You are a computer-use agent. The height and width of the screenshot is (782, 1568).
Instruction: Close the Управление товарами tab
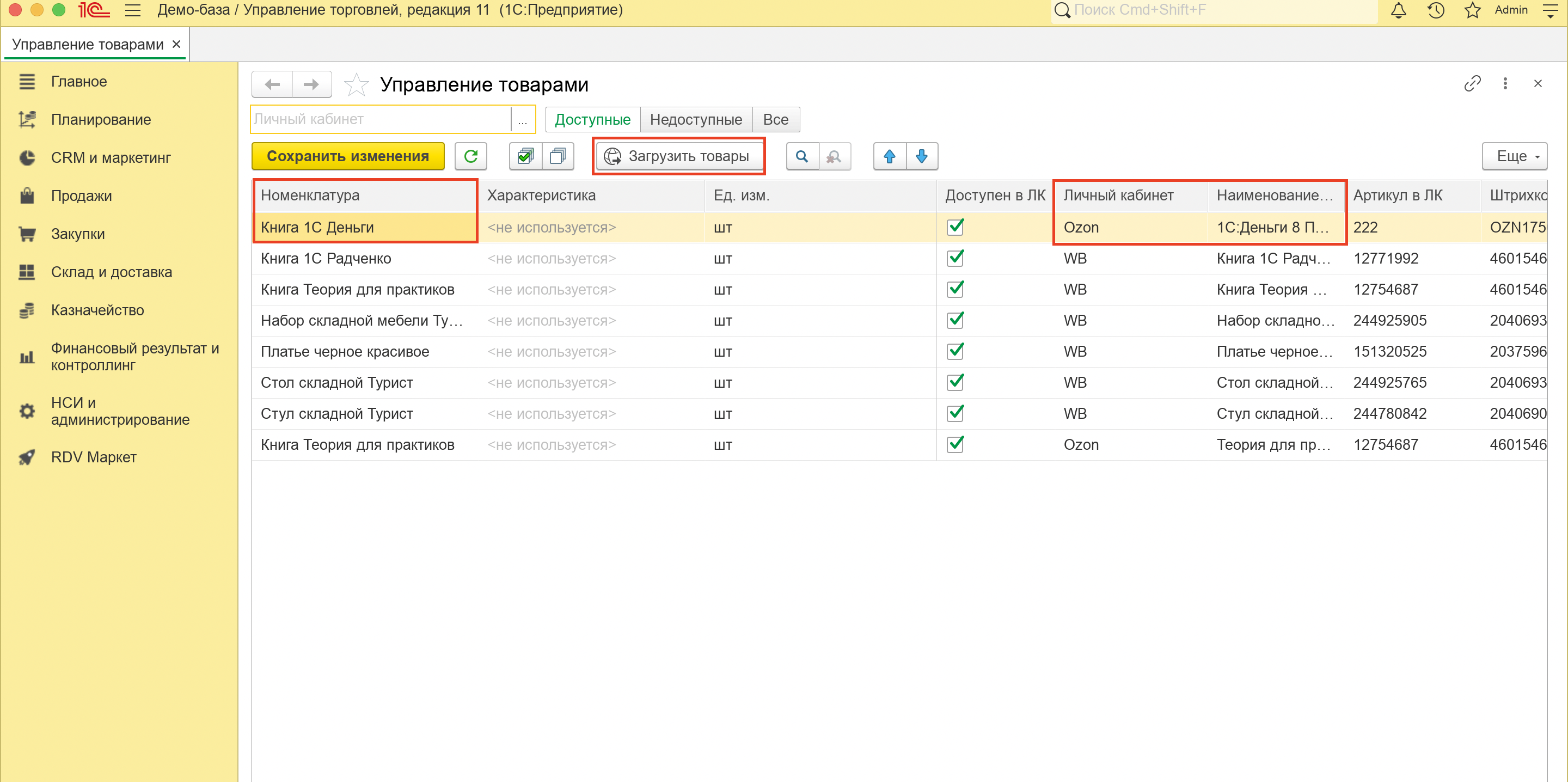[176, 45]
